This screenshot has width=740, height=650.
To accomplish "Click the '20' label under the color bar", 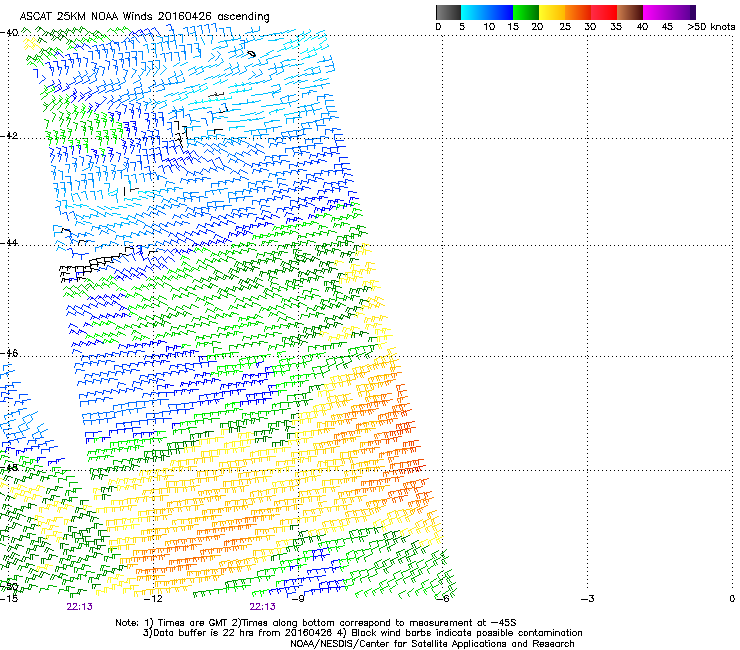I will tap(538, 27).
